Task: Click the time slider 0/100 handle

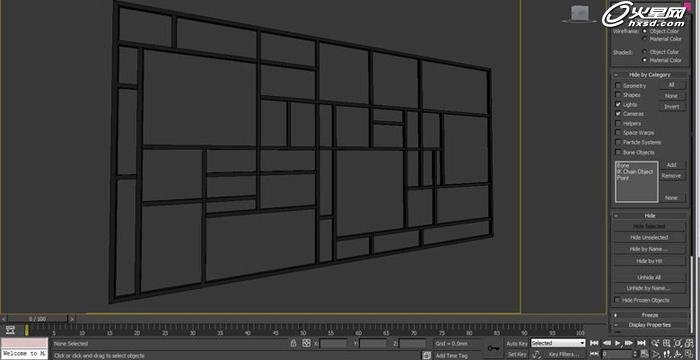Action: [38, 318]
